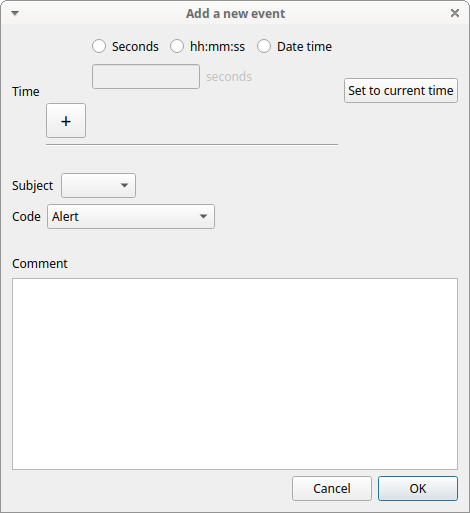Open the Code dropdown showing Alert

(131, 217)
